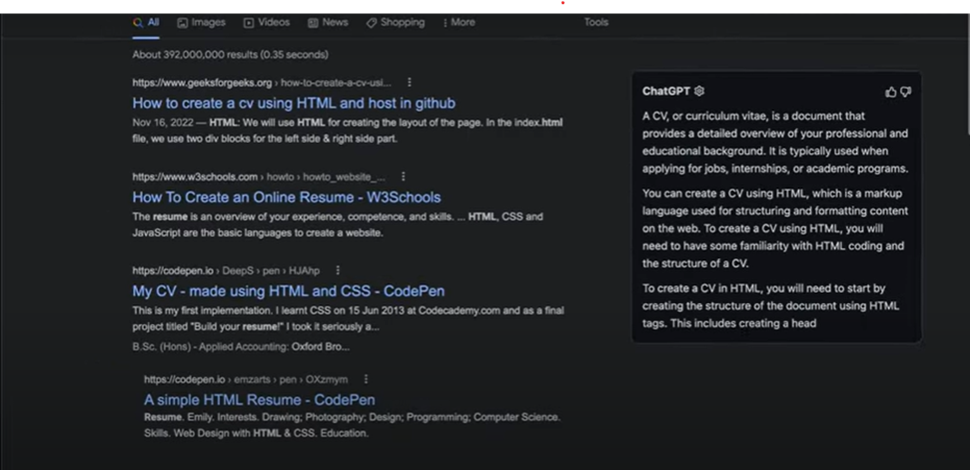Click the codepen.io DeepS URL breadcrumb

pos(226,271)
